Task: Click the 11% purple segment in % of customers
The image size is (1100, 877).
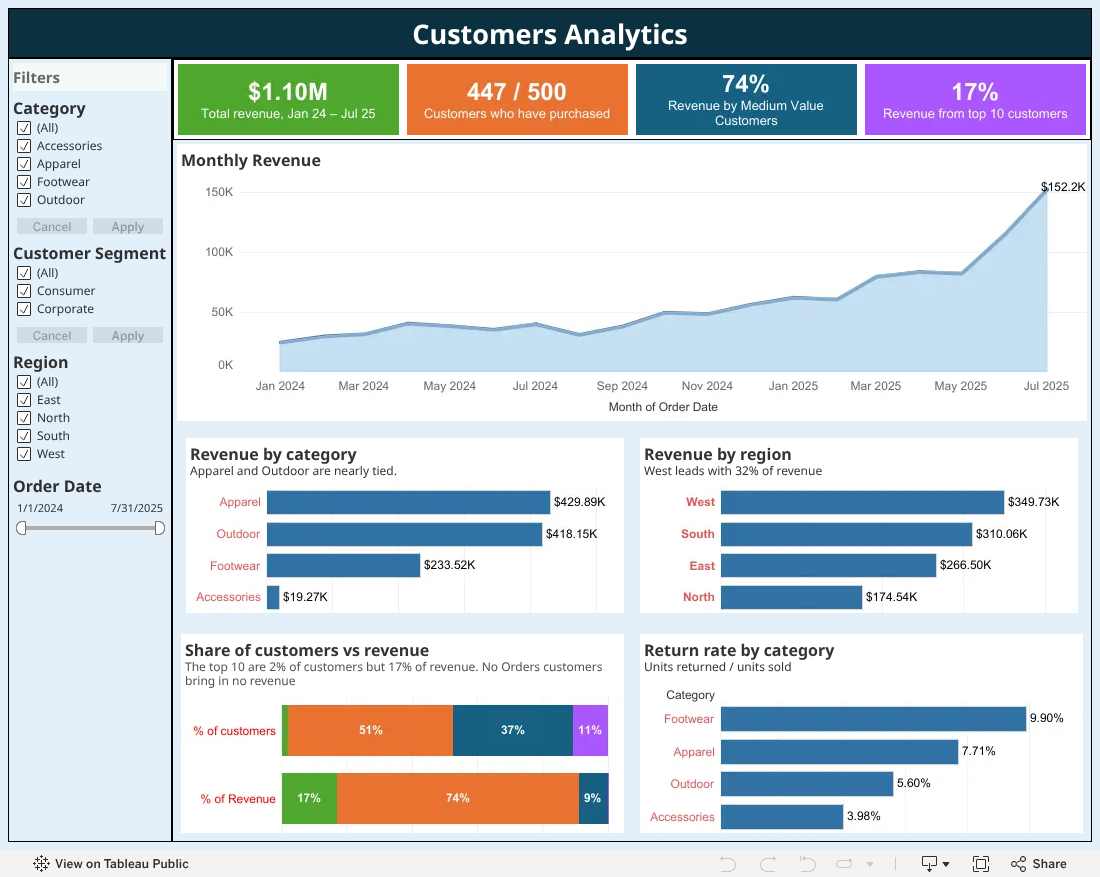Action: (591, 730)
